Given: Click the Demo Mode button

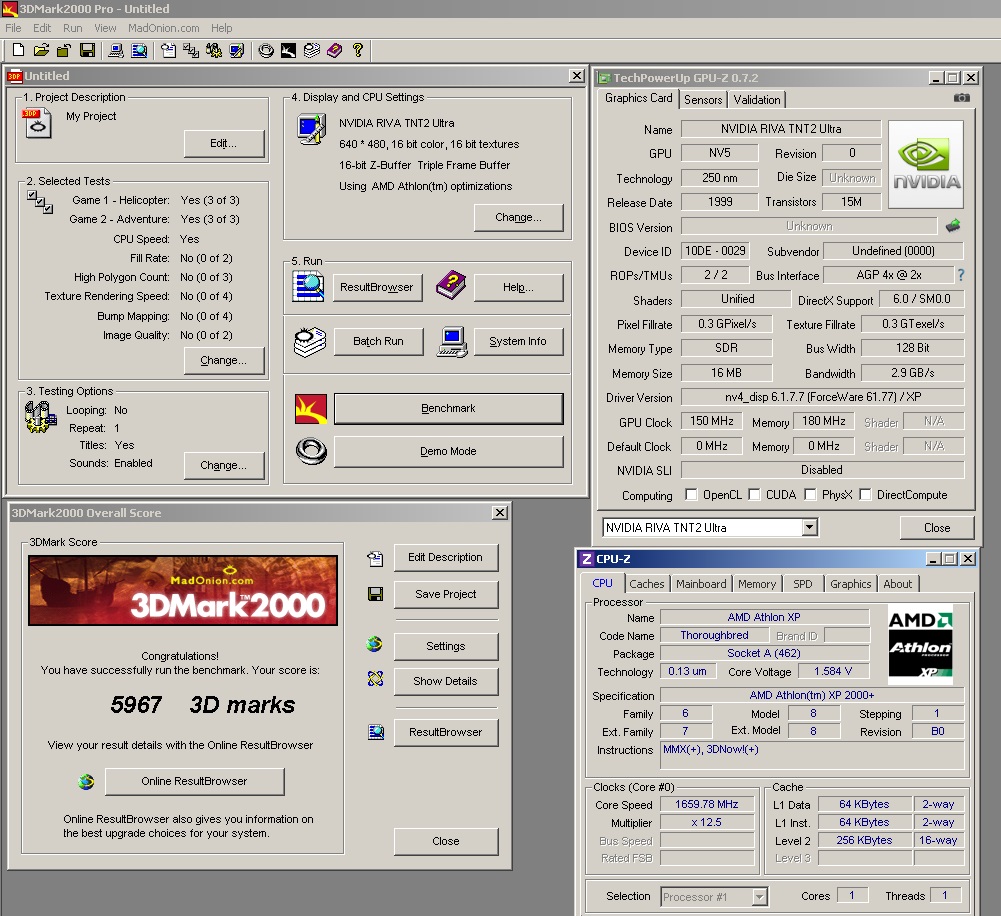Looking at the screenshot, I should (448, 451).
